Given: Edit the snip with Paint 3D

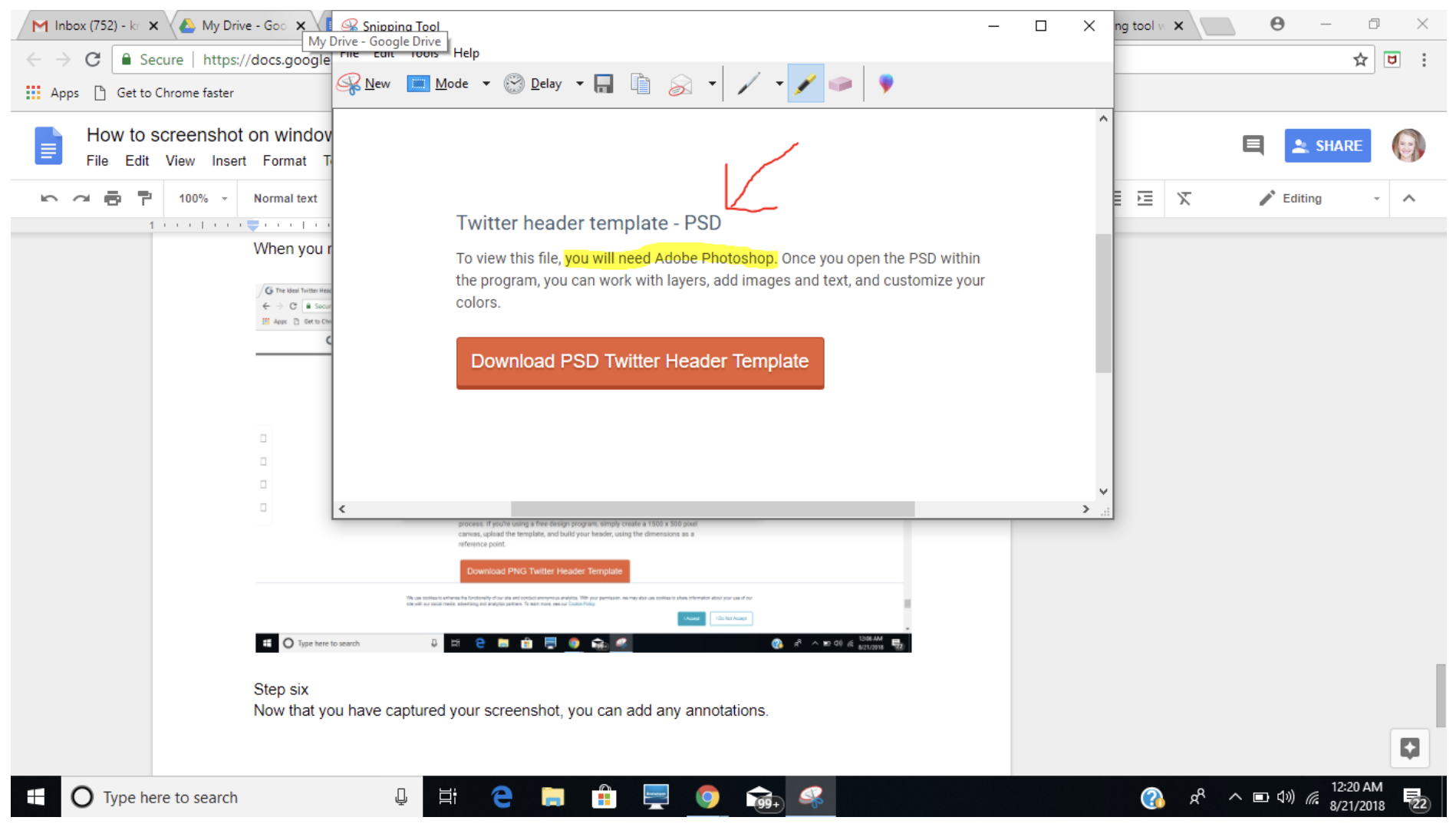Looking at the screenshot, I should point(886,84).
